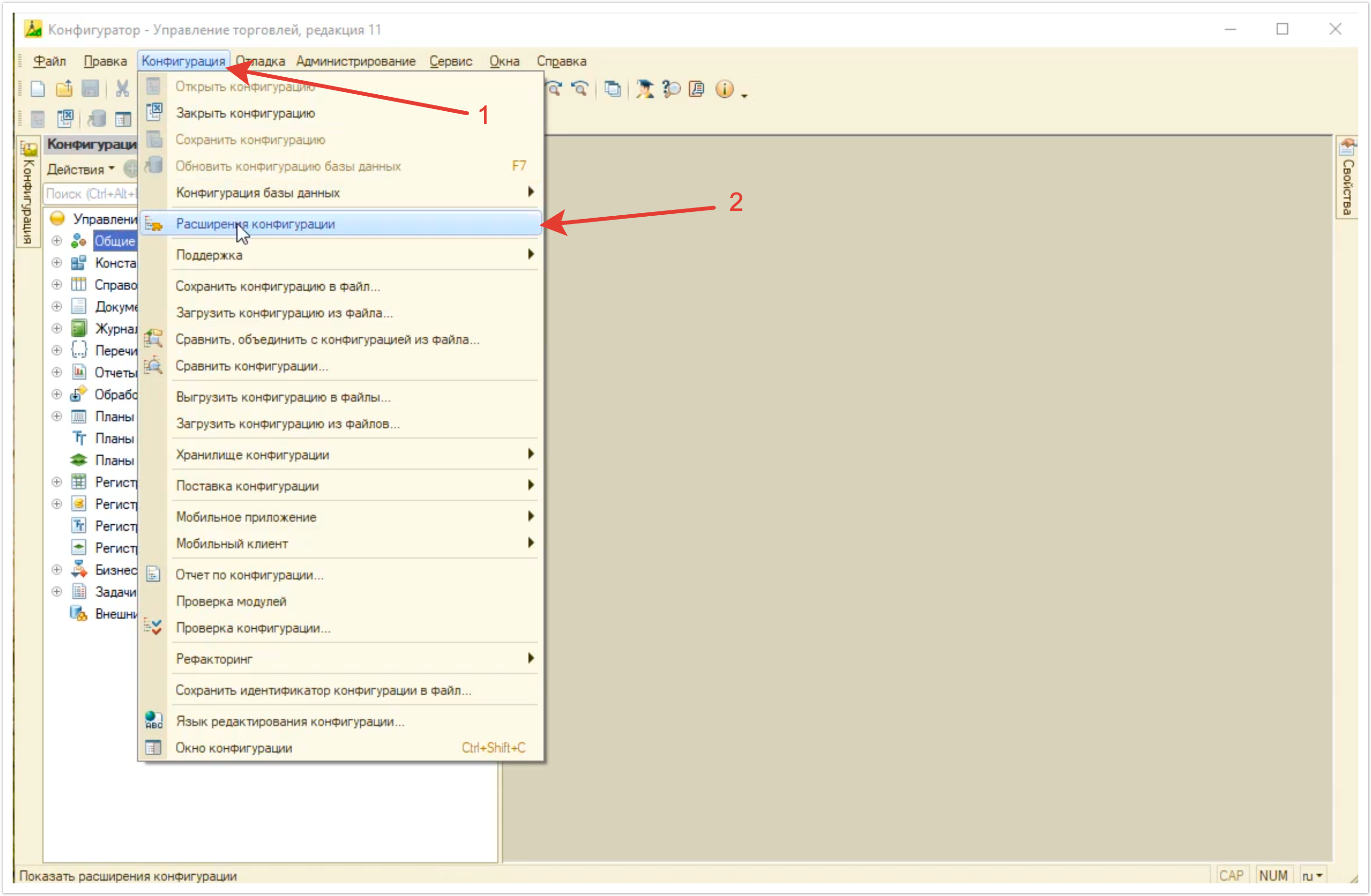Open the ru language indicator dropdown
The width and height of the screenshot is (1371, 896).
1312,876
